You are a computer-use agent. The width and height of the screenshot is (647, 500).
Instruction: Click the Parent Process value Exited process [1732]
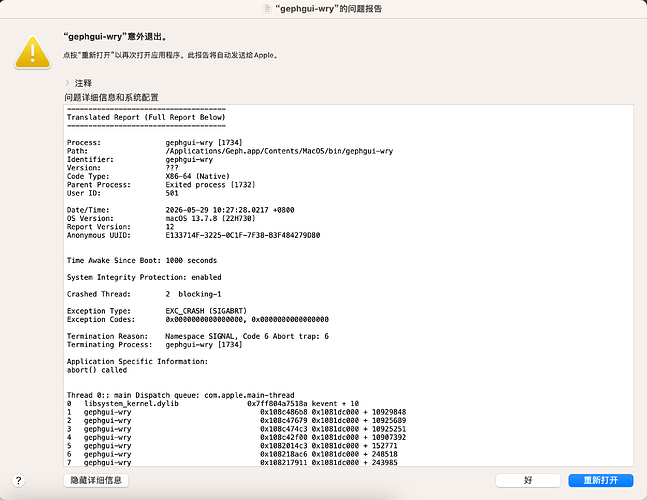[210, 185]
